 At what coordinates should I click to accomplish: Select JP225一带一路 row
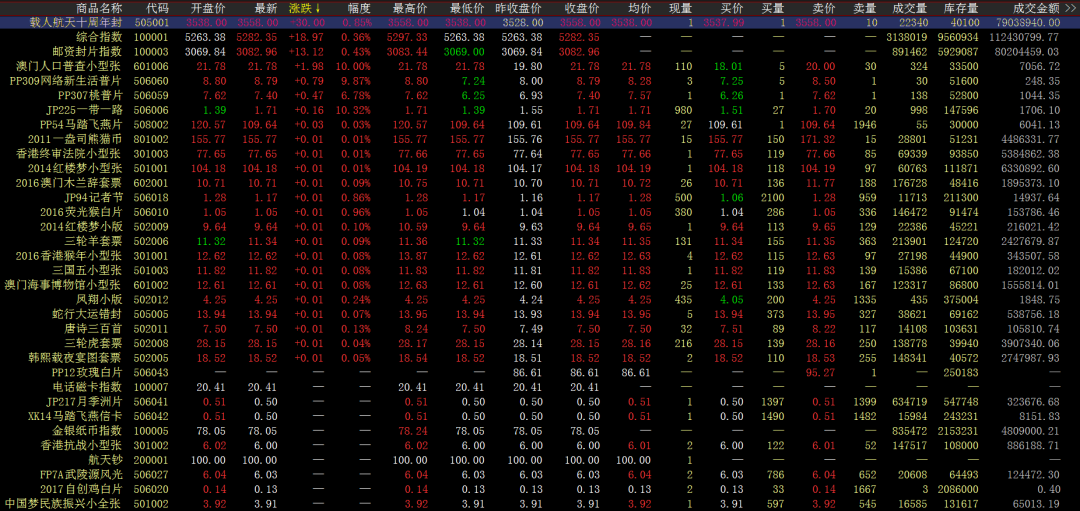click(x=540, y=110)
